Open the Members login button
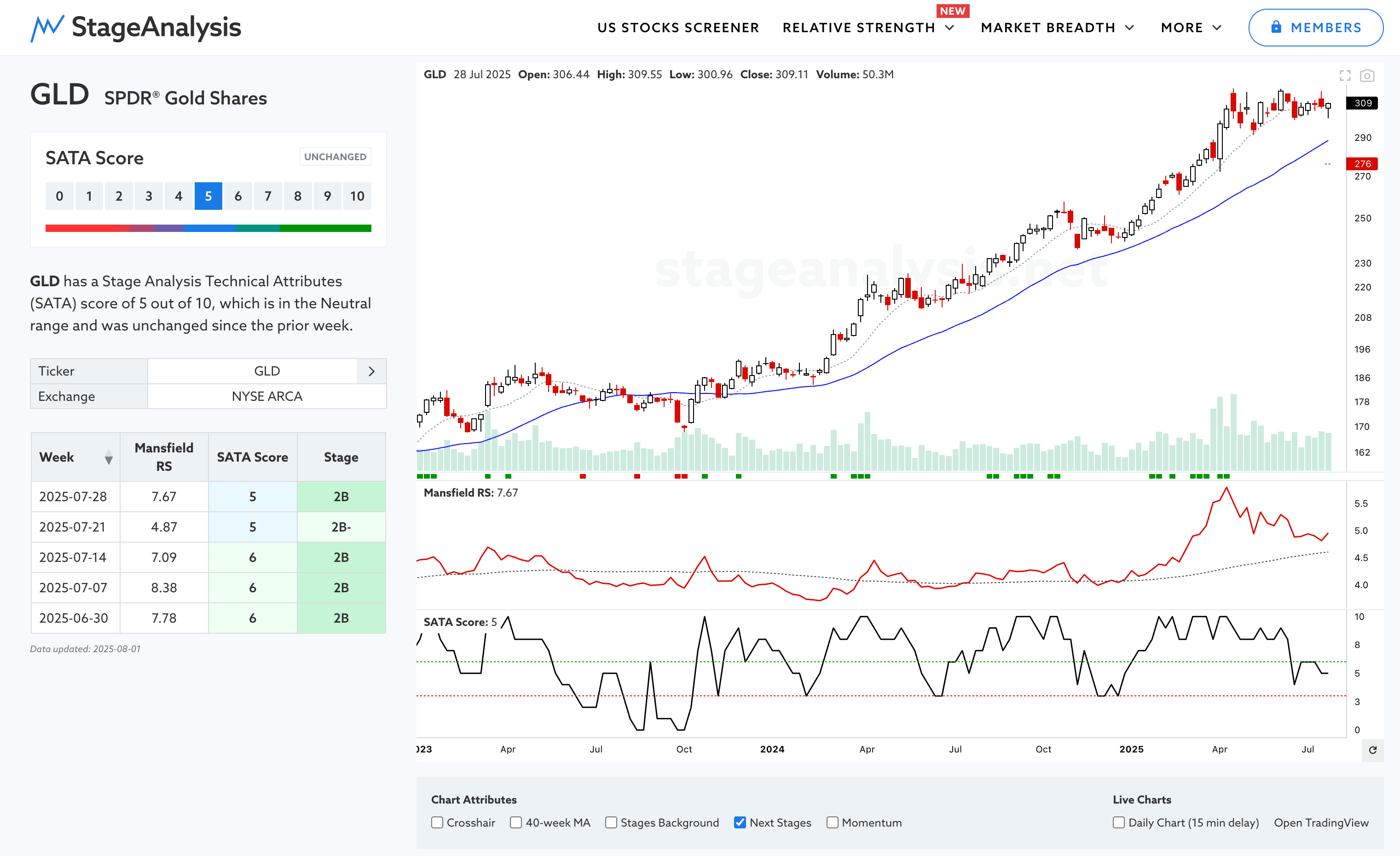 click(x=1315, y=27)
